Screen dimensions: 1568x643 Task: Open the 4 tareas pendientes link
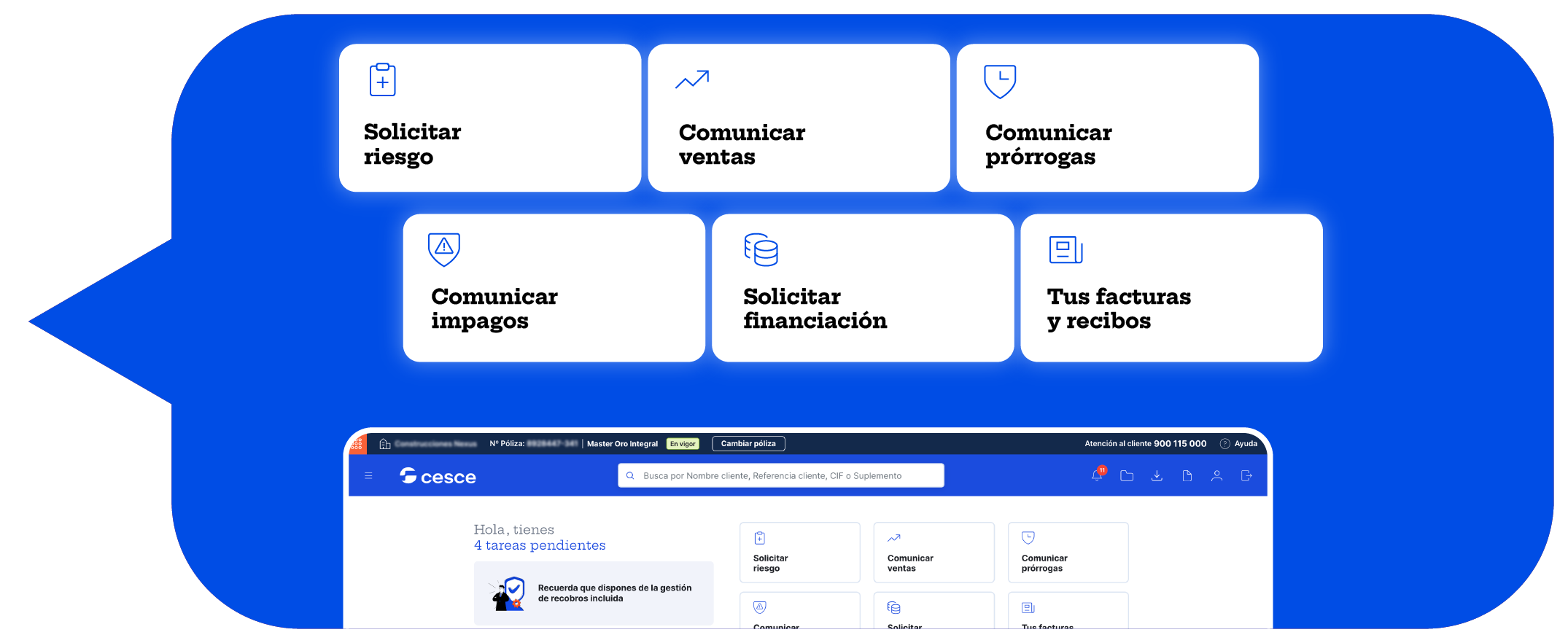540,545
